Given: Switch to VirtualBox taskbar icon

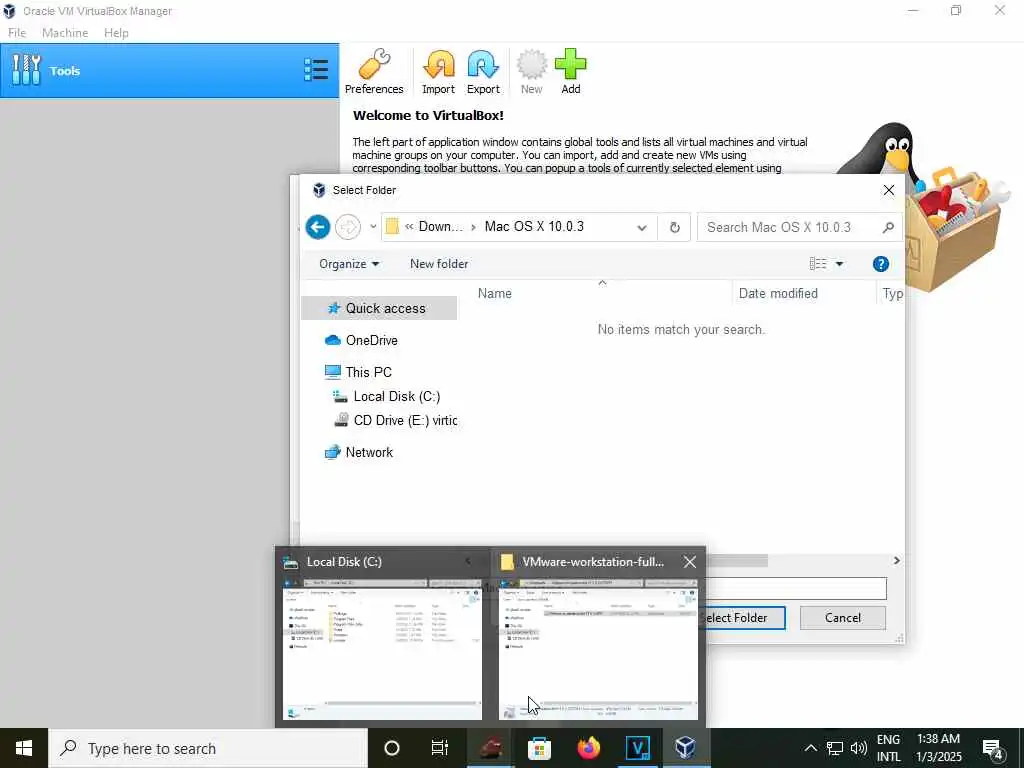Looking at the screenshot, I should point(685,748).
